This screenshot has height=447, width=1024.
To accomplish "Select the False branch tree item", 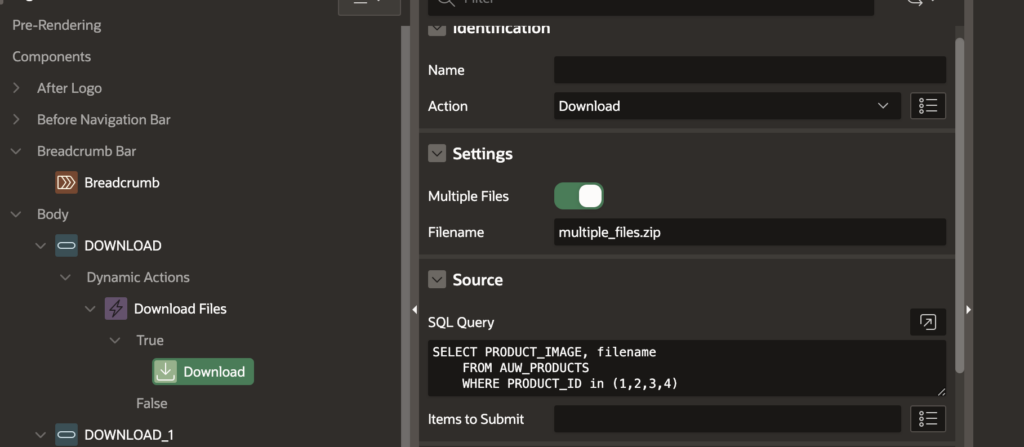I will 151,403.
